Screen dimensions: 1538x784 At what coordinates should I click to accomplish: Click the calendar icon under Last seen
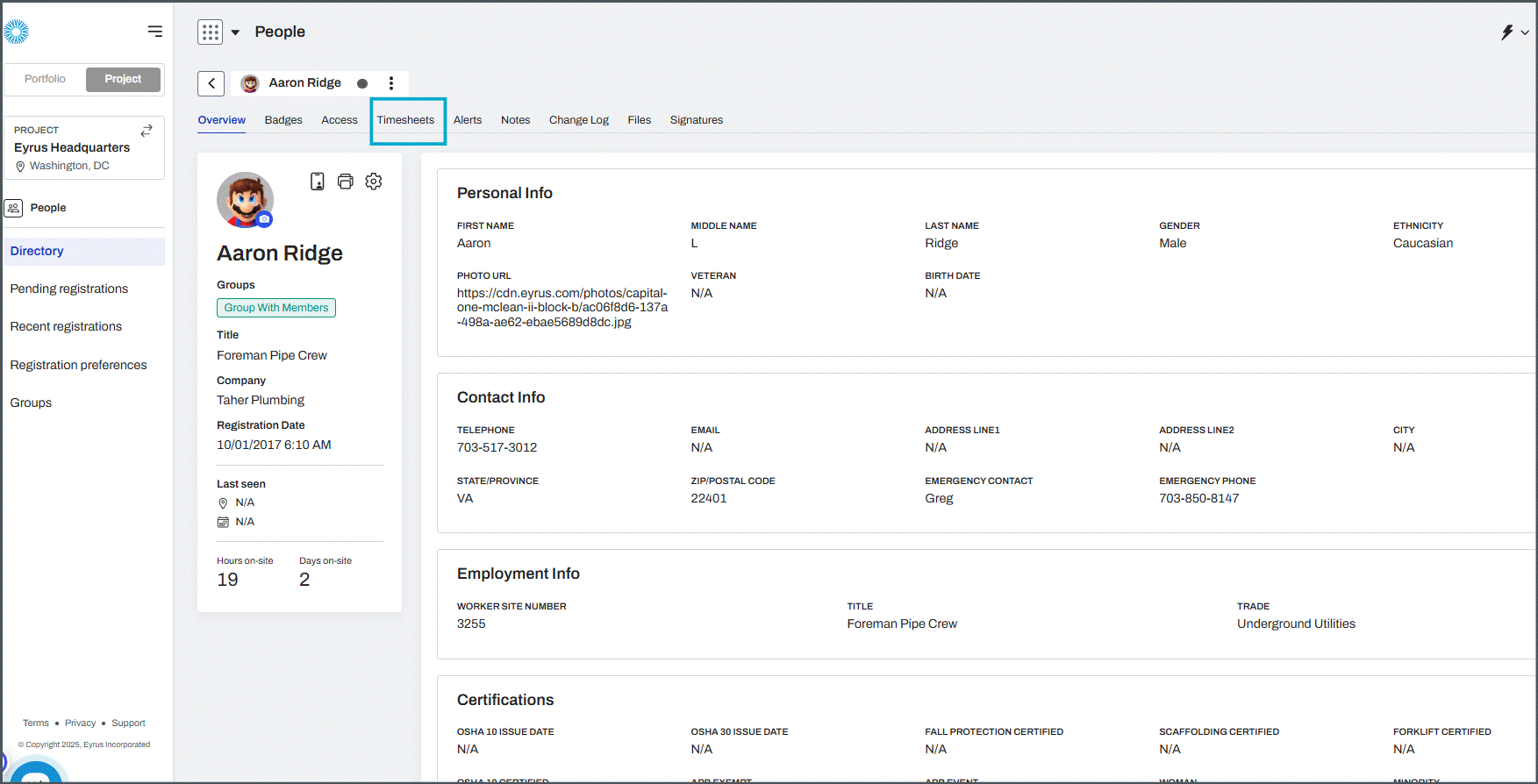click(223, 523)
